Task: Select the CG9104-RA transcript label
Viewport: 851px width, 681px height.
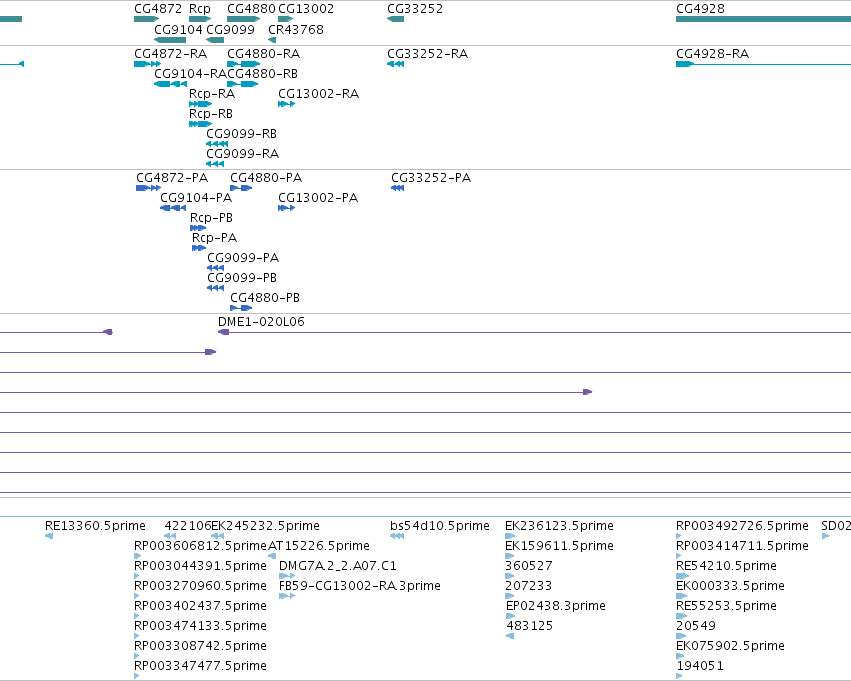Action: pyautogui.click(x=190, y=74)
